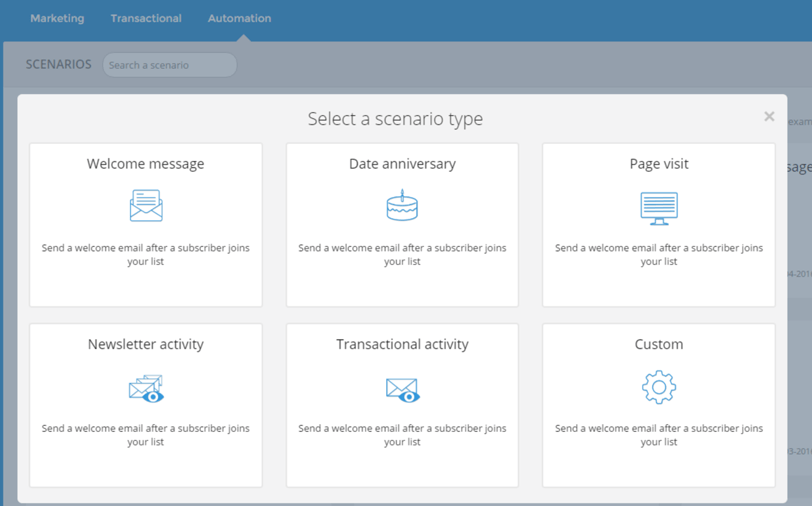The height and width of the screenshot is (506, 812).
Task: Click the Custom gear icon
Action: (659, 387)
